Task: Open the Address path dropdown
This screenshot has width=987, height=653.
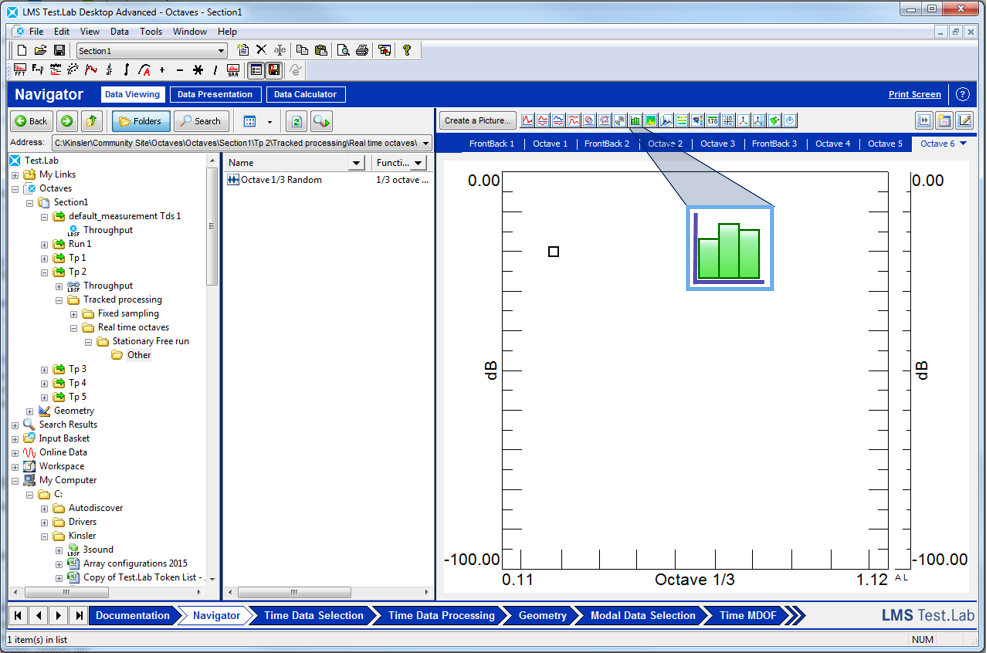Action: 426,143
